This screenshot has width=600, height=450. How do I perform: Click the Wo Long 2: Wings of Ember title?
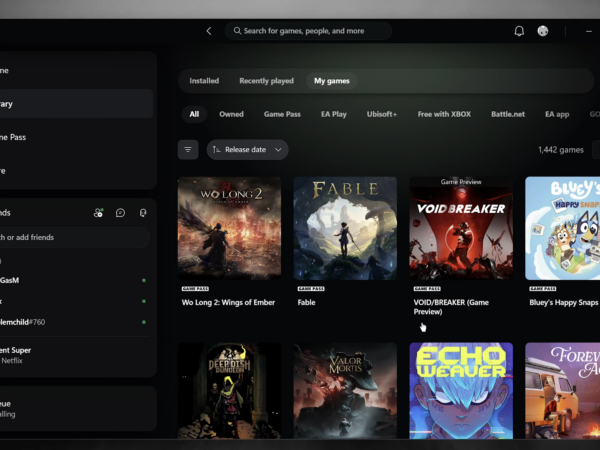(228, 302)
